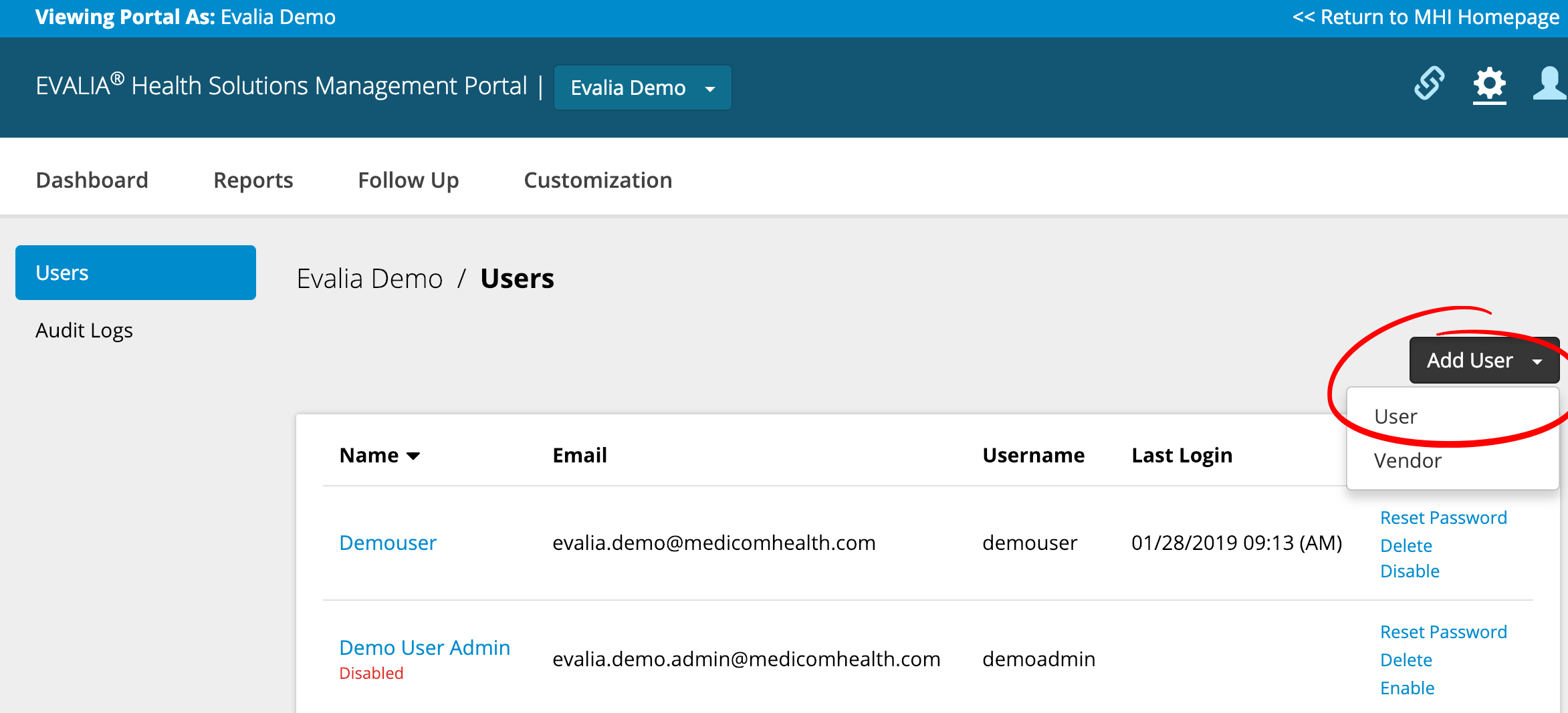Delete the demoadmin account

pyautogui.click(x=1406, y=660)
